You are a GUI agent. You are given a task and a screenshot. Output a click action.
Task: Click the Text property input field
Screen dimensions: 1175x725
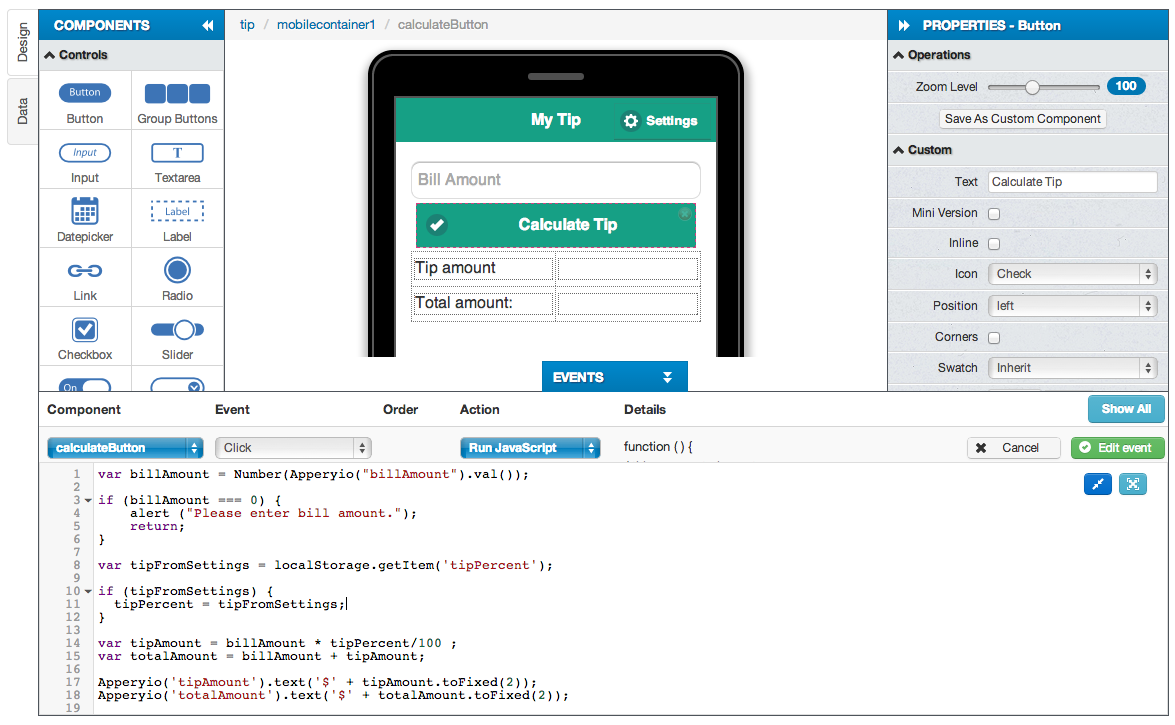pyautogui.click(x=1072, y=182)
